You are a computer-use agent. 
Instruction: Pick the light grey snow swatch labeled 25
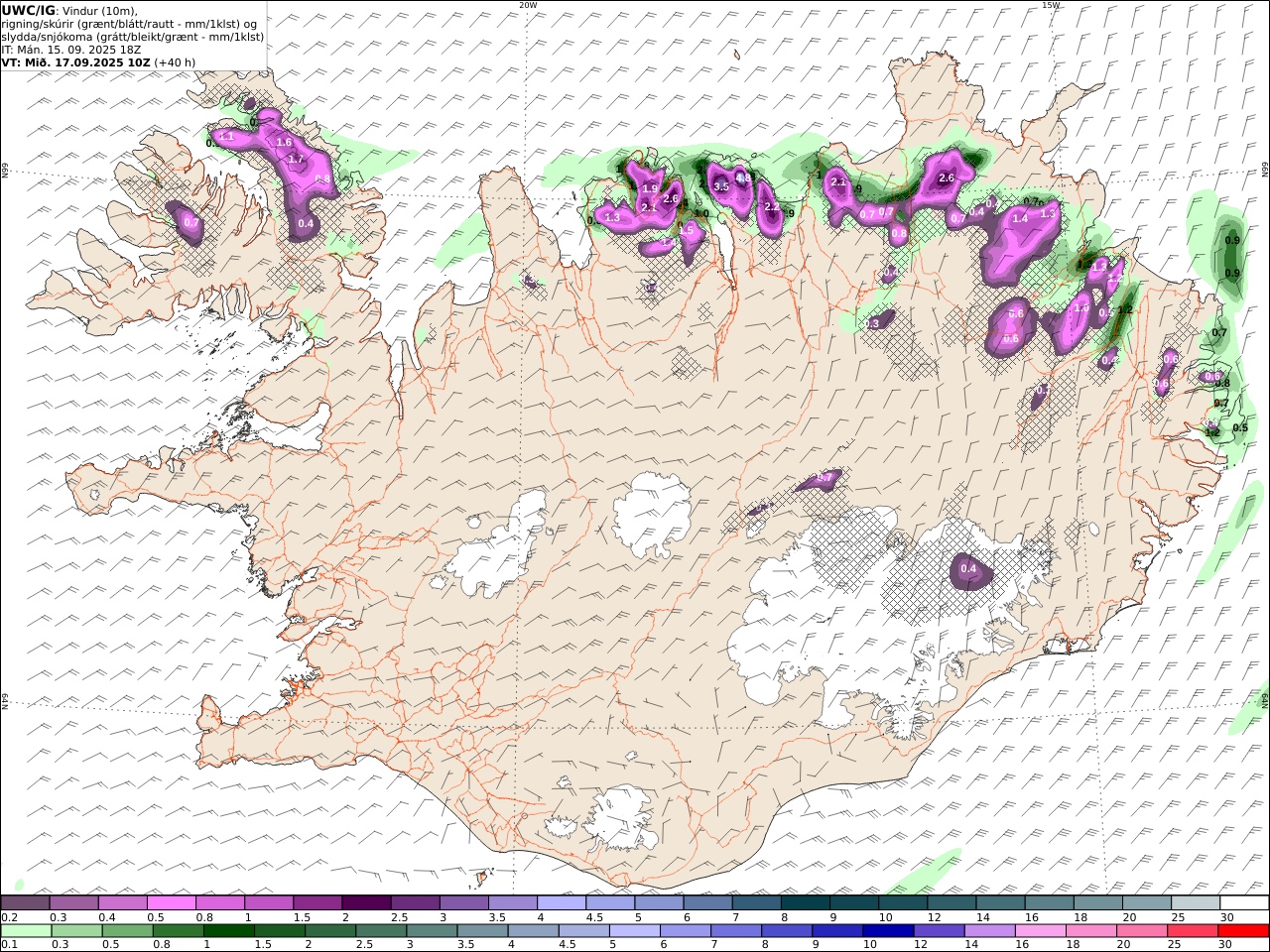(x=1196, y=903)
